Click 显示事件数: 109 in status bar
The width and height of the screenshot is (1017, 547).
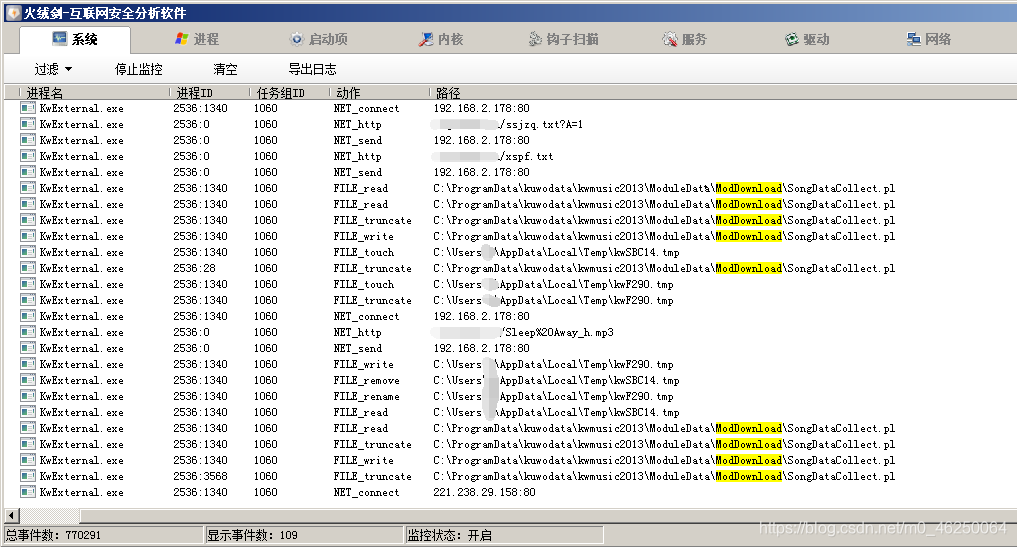click(252, 535)
